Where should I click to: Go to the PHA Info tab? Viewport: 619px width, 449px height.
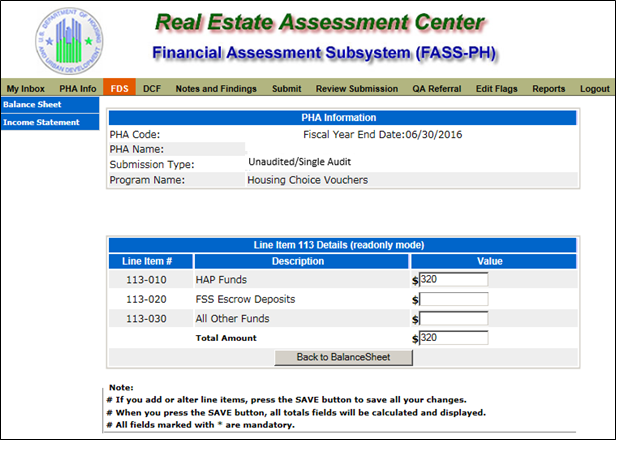tap(77, 89)
